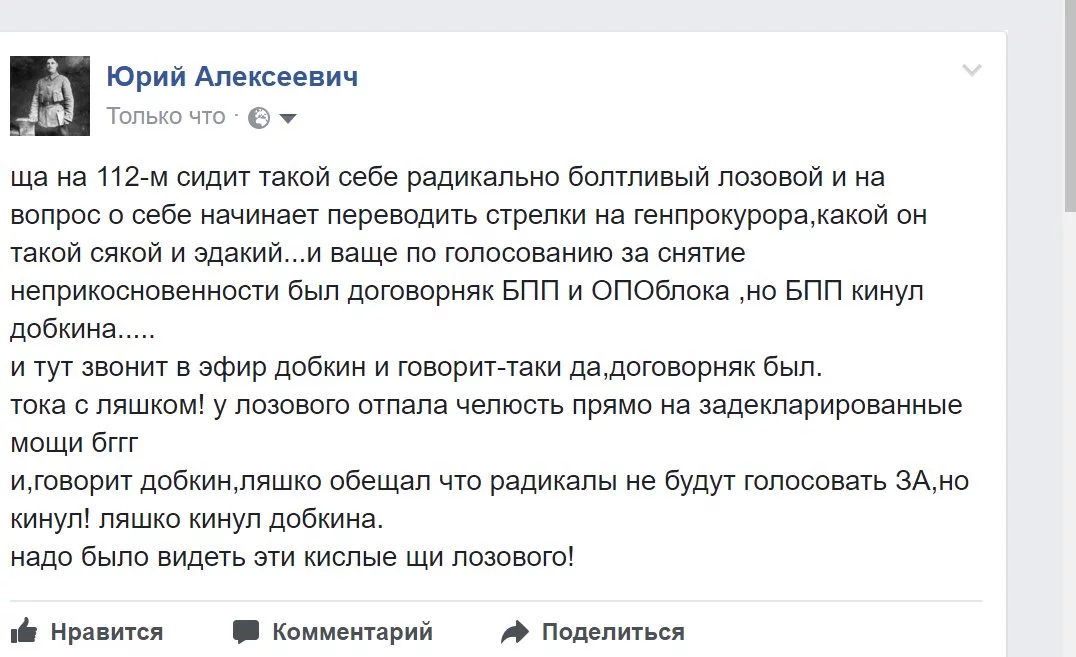Click the share arrow icon
The image size is (1076, 657).
tap(515, 632)
